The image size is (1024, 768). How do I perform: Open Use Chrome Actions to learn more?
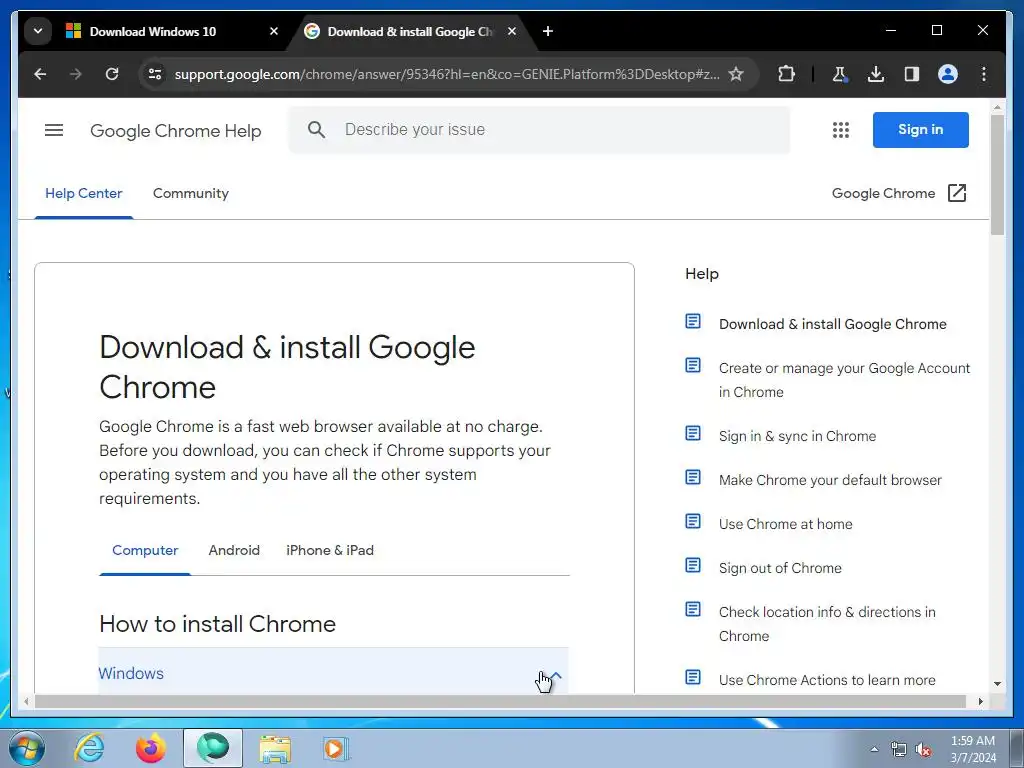(827, 680)
